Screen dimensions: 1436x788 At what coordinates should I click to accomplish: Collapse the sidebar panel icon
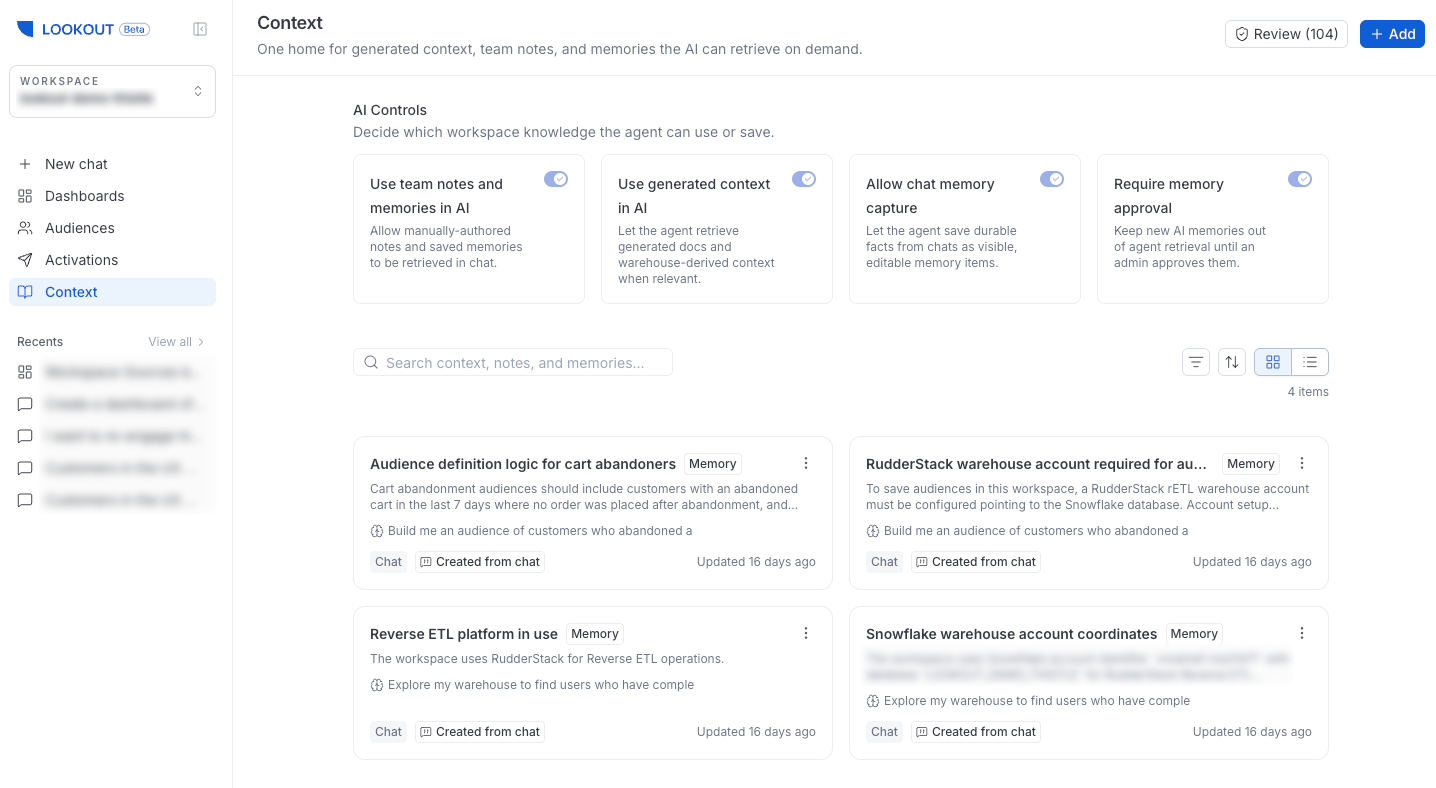(x=200, y=30)
